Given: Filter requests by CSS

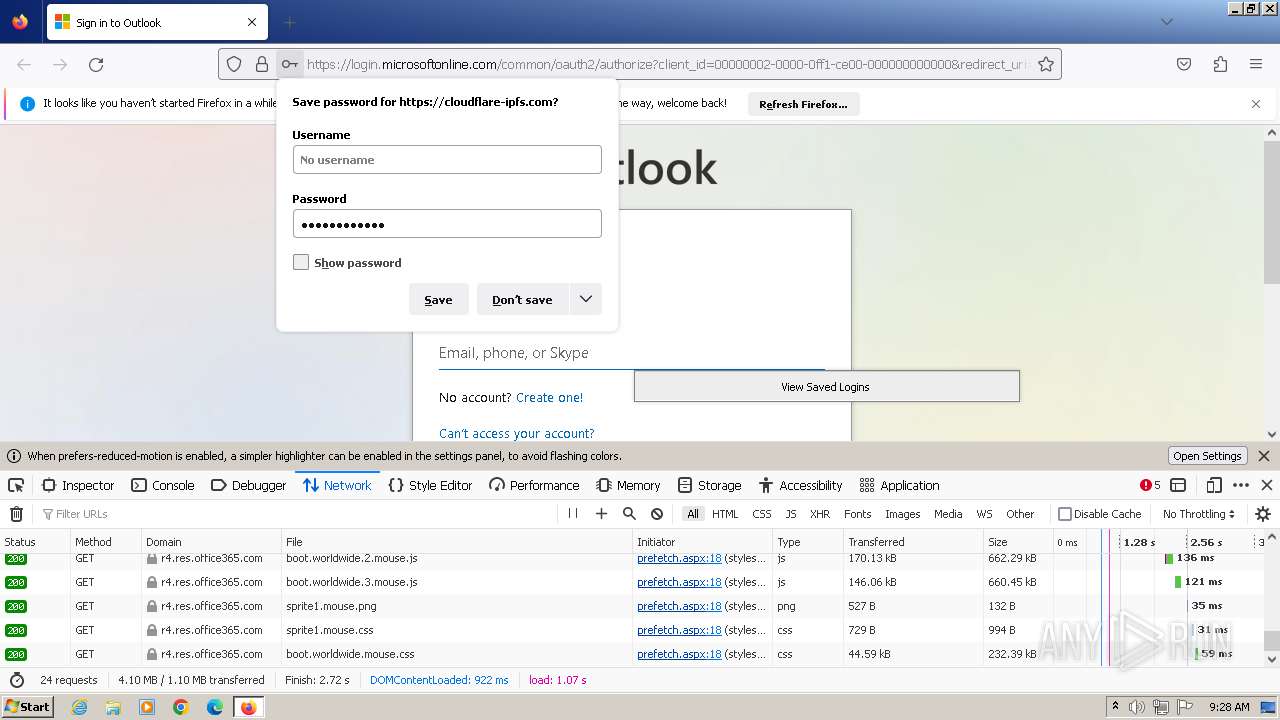Looking at the screenshot, I should pyautogui.click(x=762, y=514).
